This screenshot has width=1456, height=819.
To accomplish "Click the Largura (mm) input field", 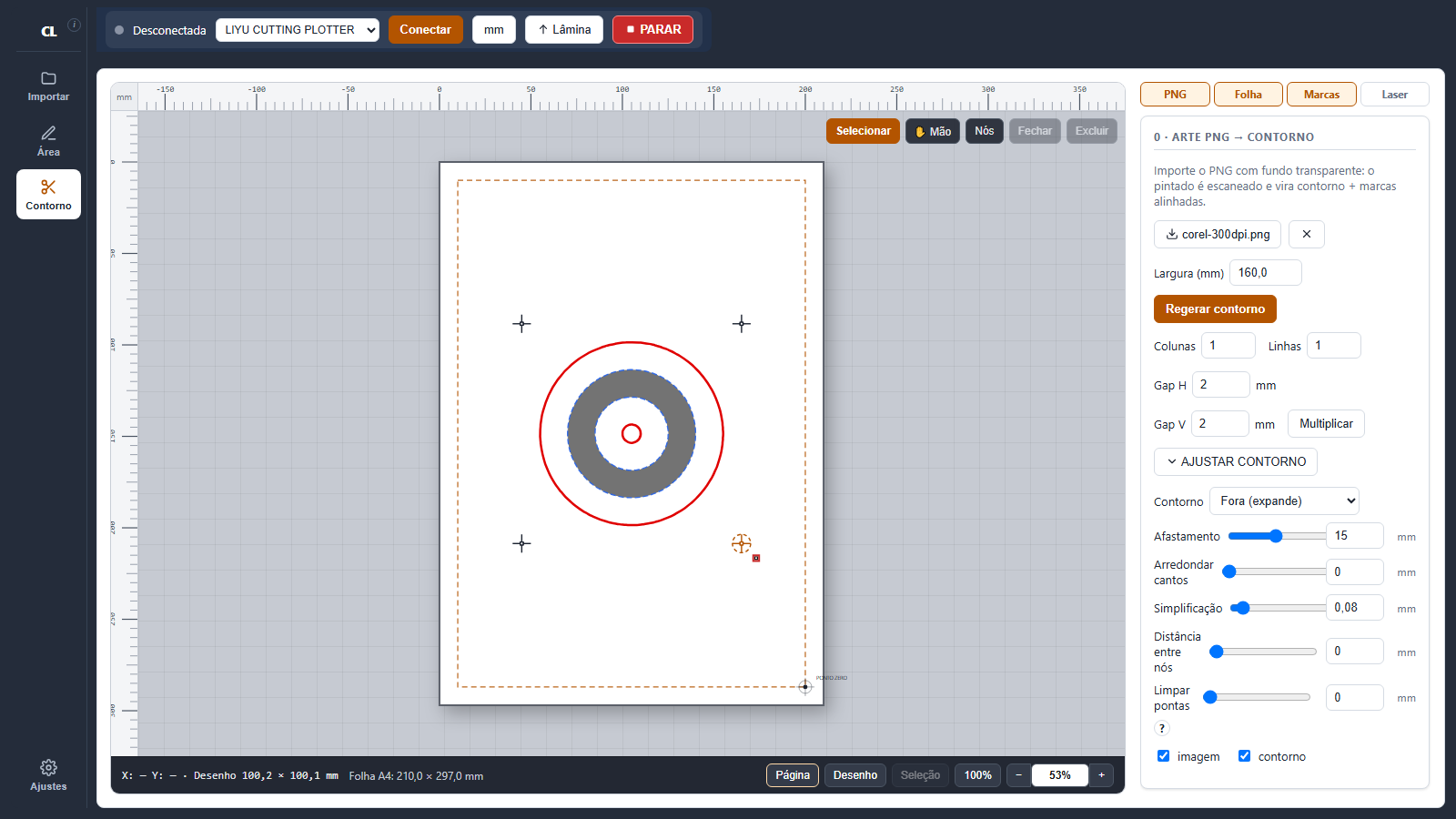I will [1266, 273].
